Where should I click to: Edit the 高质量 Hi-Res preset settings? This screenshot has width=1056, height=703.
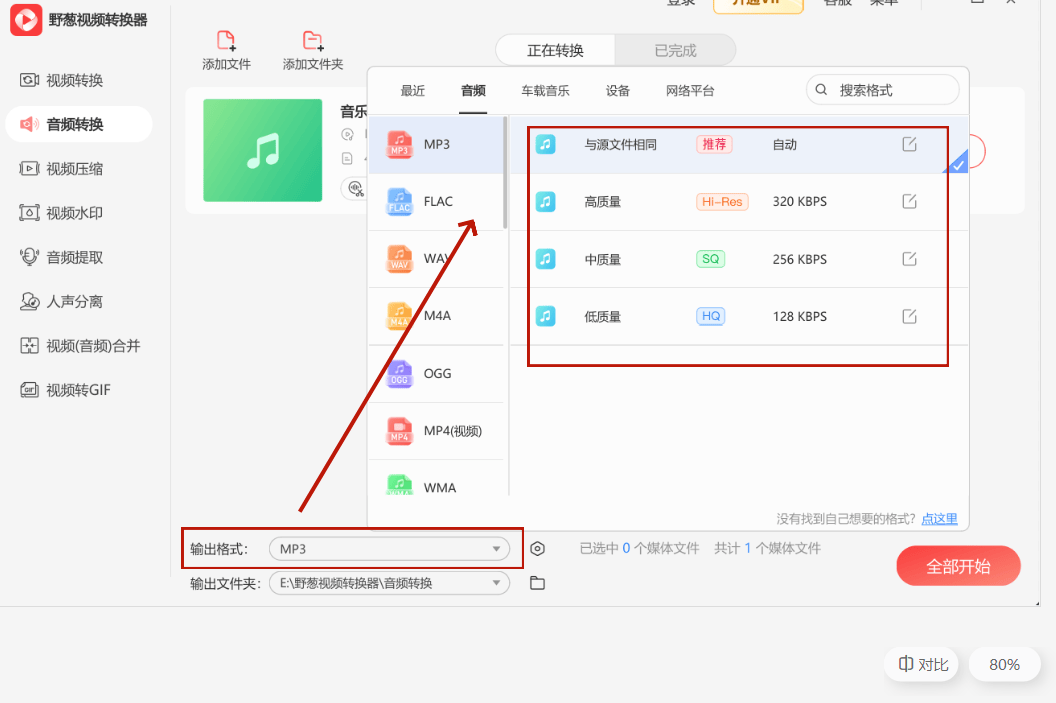909,201
